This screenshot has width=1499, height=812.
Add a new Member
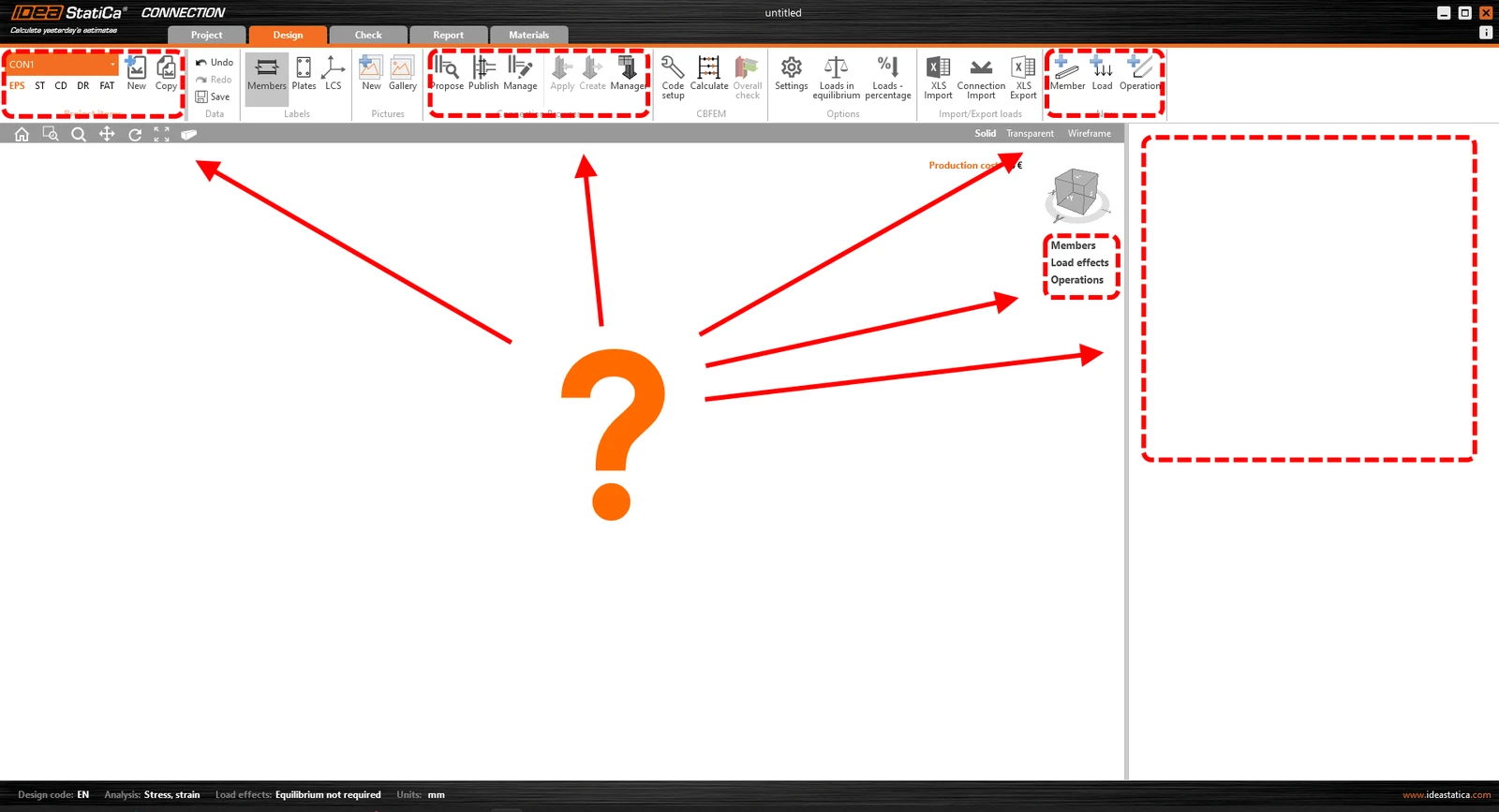tap(1067, 73)
